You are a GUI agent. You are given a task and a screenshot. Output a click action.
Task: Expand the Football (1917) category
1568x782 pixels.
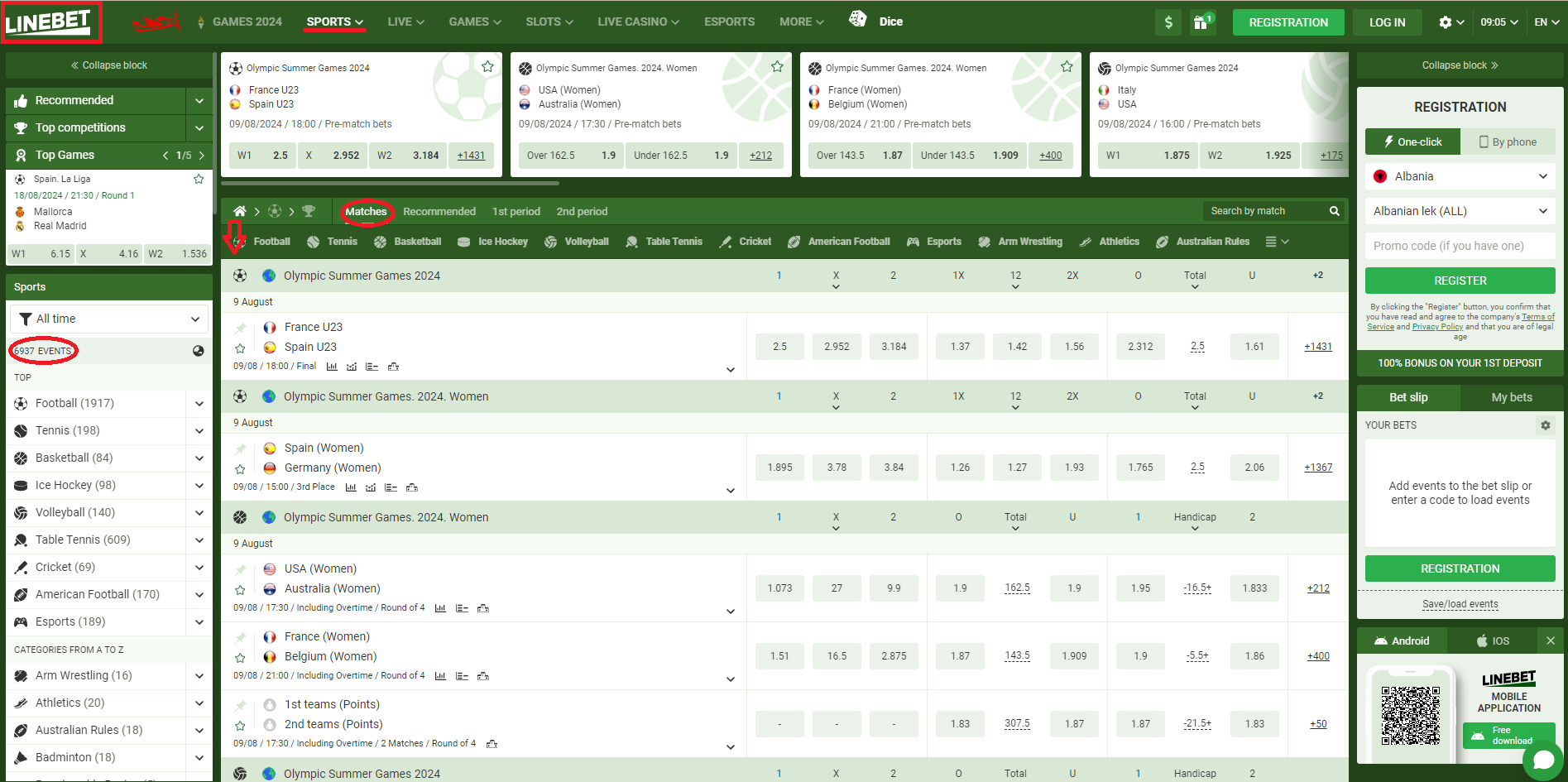(199, 403)
